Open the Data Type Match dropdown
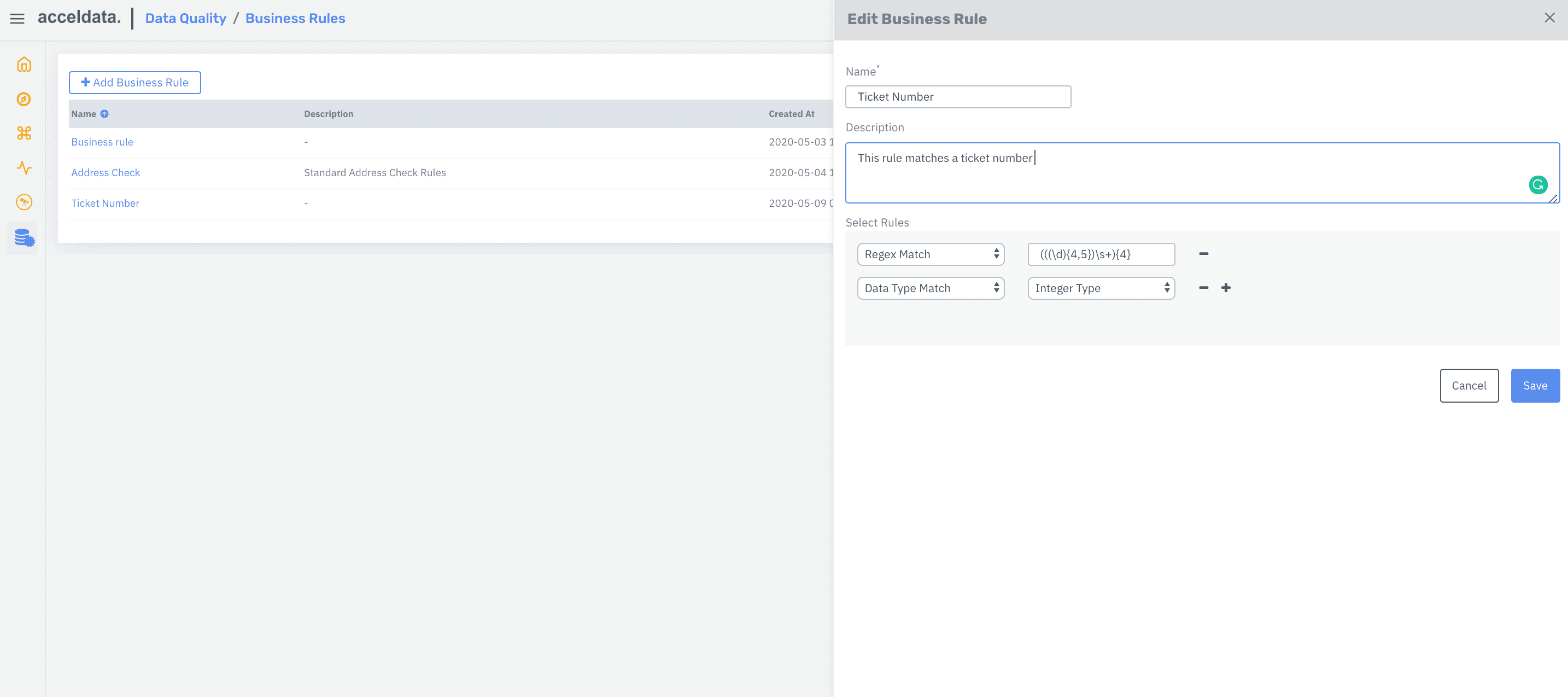Screen dimensions: 1568x697 930,288
